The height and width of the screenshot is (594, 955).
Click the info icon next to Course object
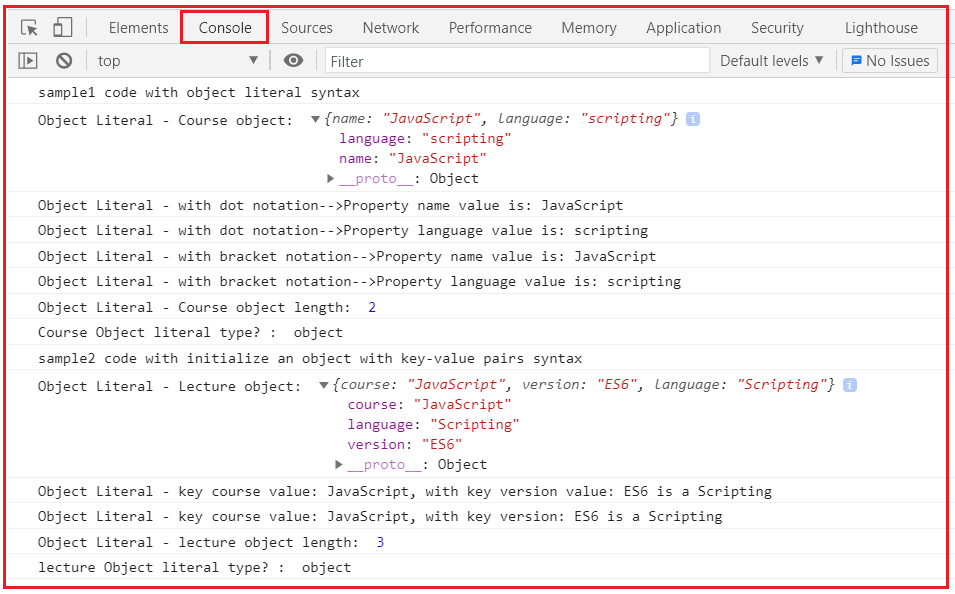692,118
